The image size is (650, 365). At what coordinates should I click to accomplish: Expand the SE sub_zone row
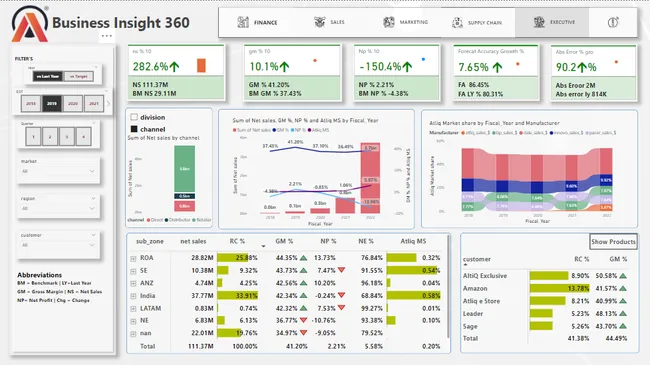pos(133,271)
